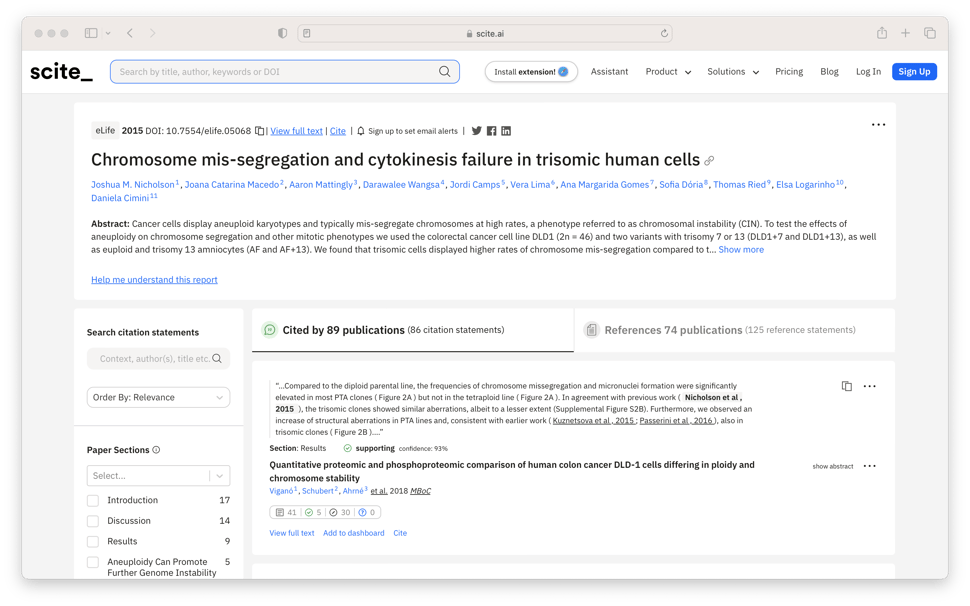Viewport: 970px width, 606px height.
Task: Check the Discussion section filter
Action: (x=93, y=521)
